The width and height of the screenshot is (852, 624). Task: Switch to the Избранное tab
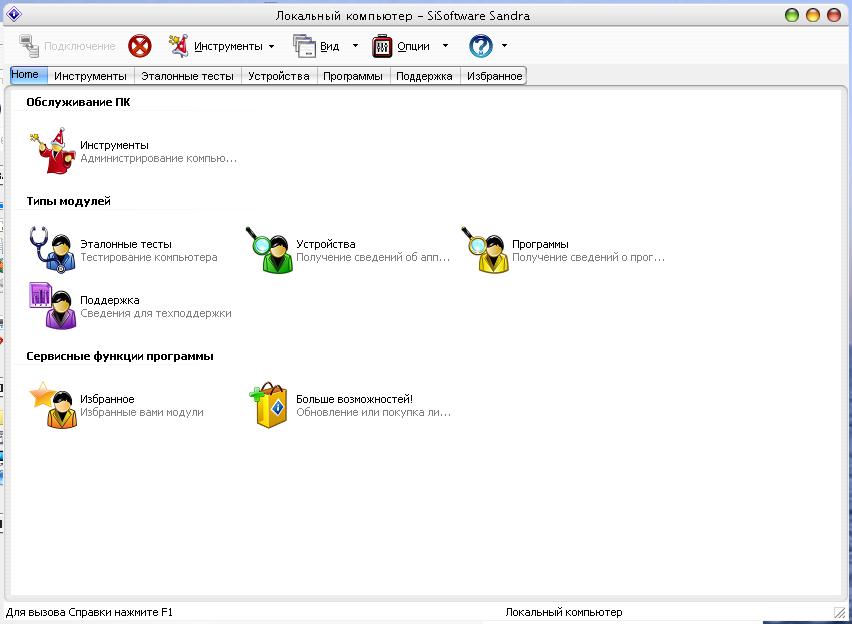pos(493,76)
